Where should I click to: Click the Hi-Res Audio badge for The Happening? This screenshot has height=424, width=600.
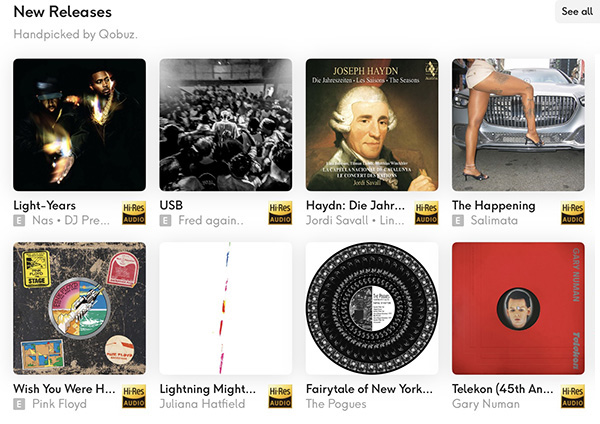[x=573, y=213]
